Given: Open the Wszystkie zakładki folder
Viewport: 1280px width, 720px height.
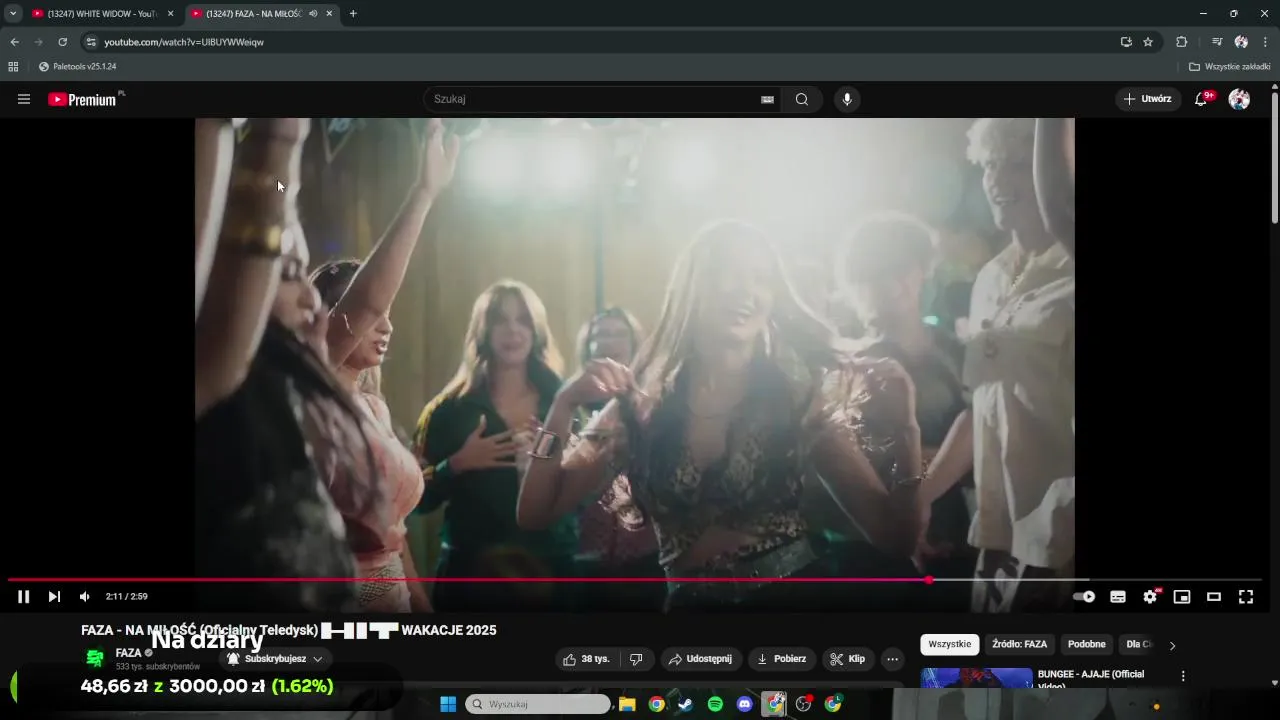Looking at the screenshot, I should pos(1230,67).
